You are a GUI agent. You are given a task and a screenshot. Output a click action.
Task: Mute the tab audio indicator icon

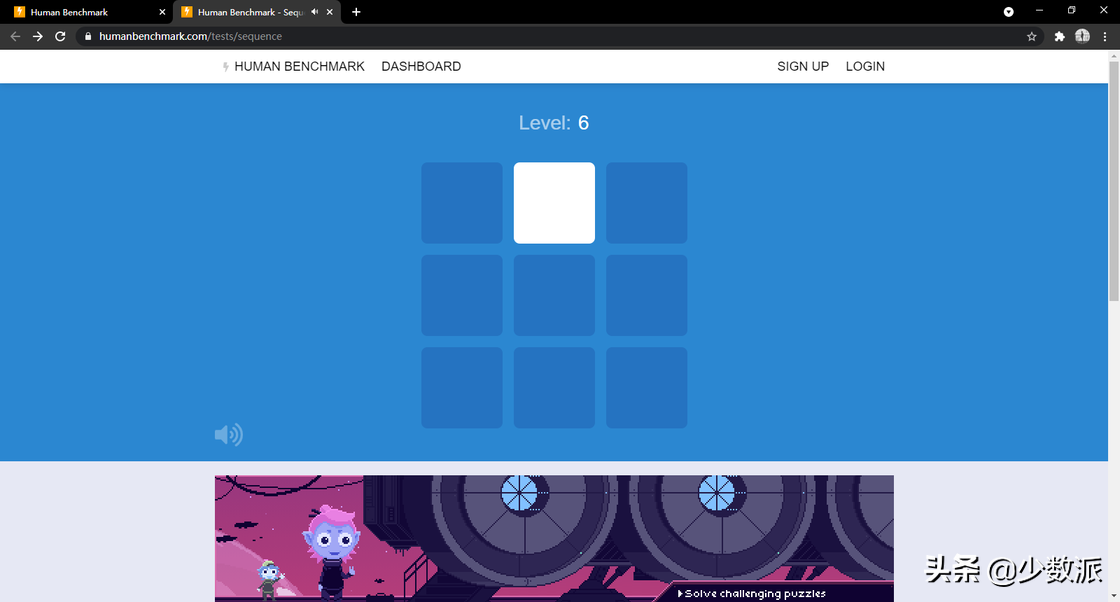pos(314,12)
